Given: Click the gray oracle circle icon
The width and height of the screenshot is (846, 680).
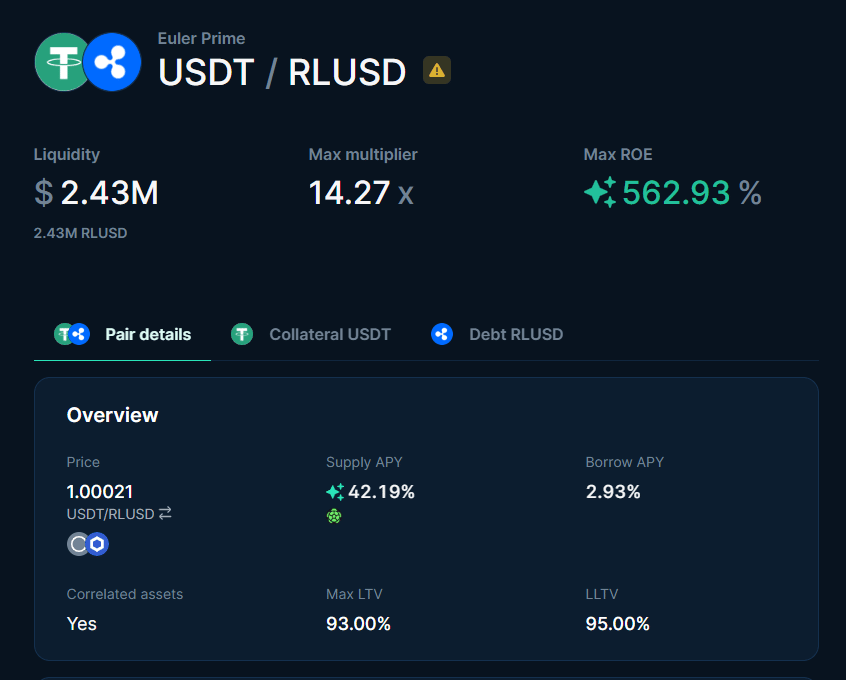Looking at the screenshot, I should tap(78, 543).
